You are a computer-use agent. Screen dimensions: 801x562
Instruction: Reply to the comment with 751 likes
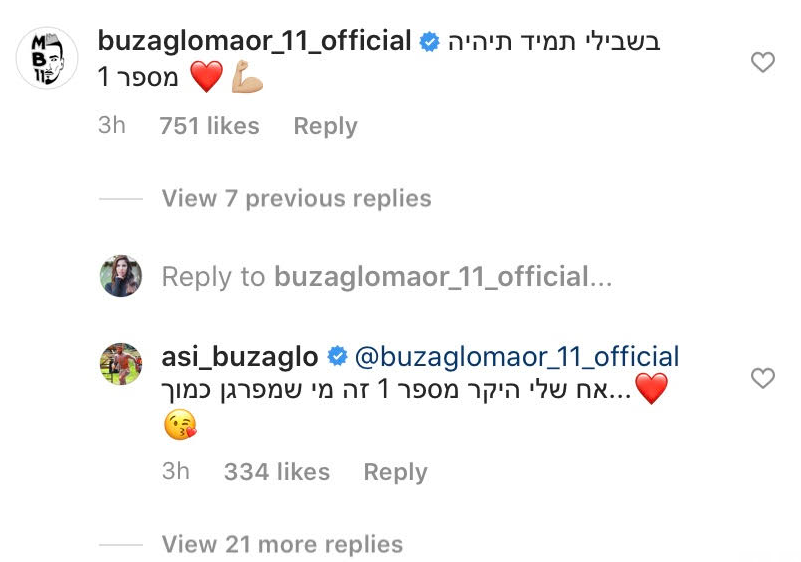[x=325, y=126]
